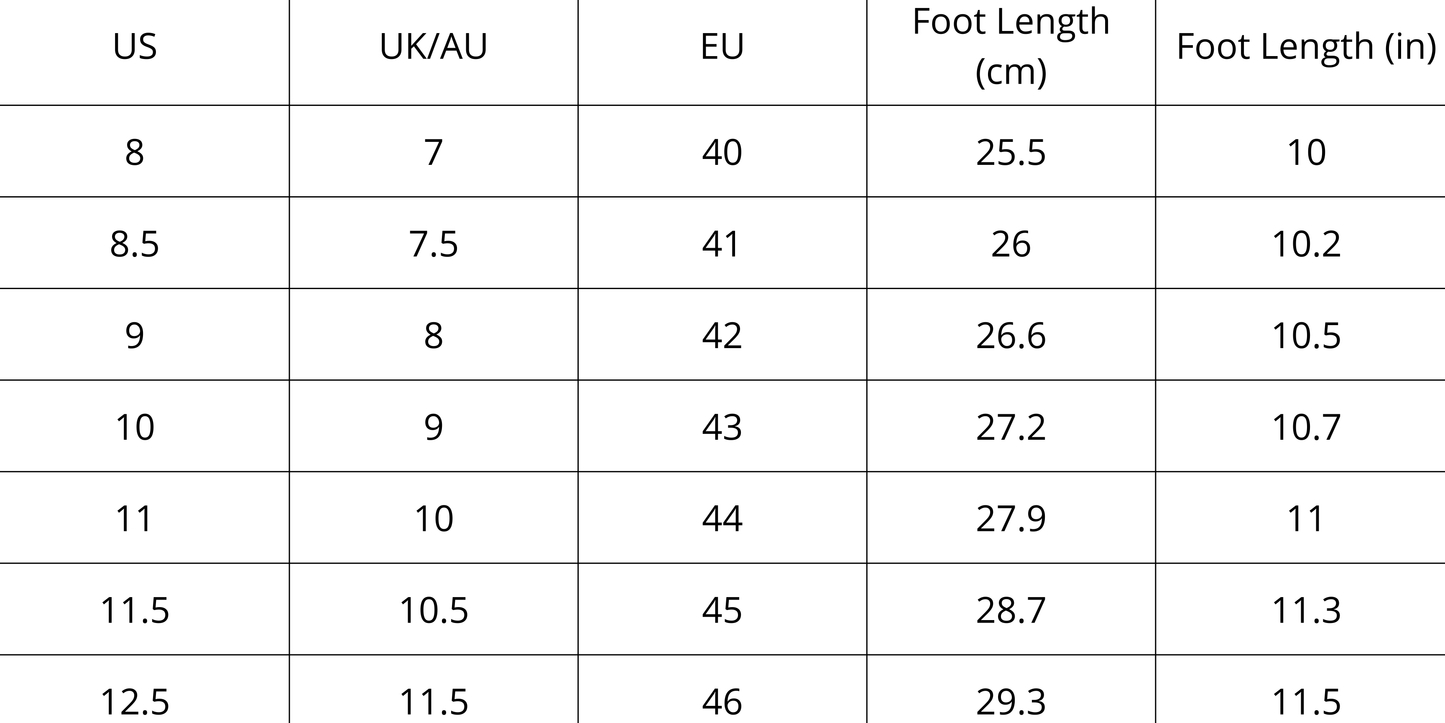
Task: Select the EU column header
Action: coord(722,47)
